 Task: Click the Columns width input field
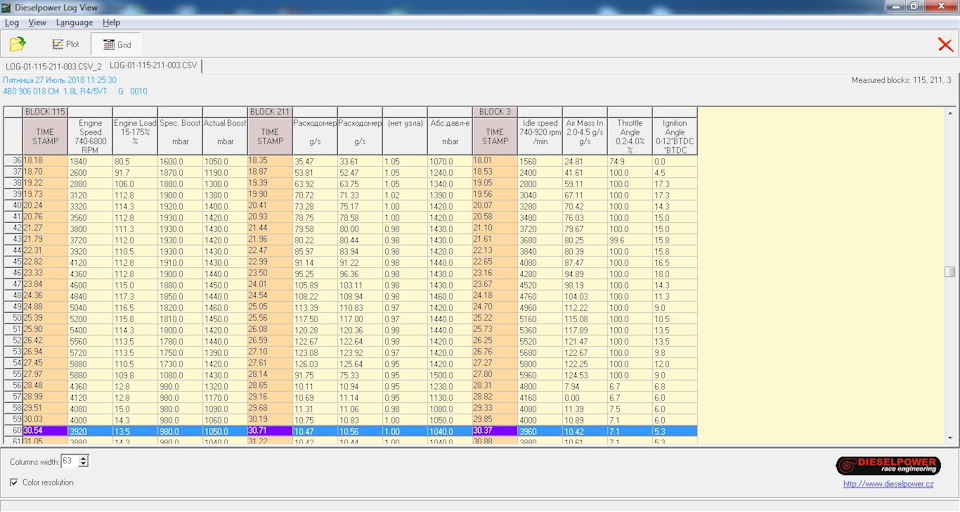(x=68, y=461)
